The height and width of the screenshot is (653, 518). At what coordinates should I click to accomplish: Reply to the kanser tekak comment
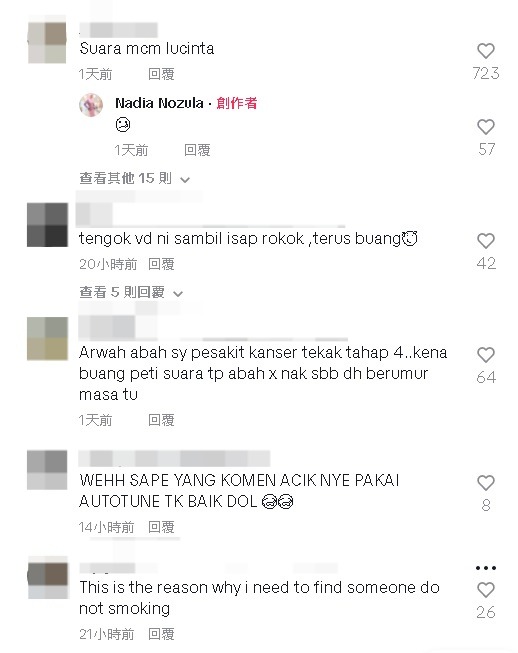pos(161,420)
